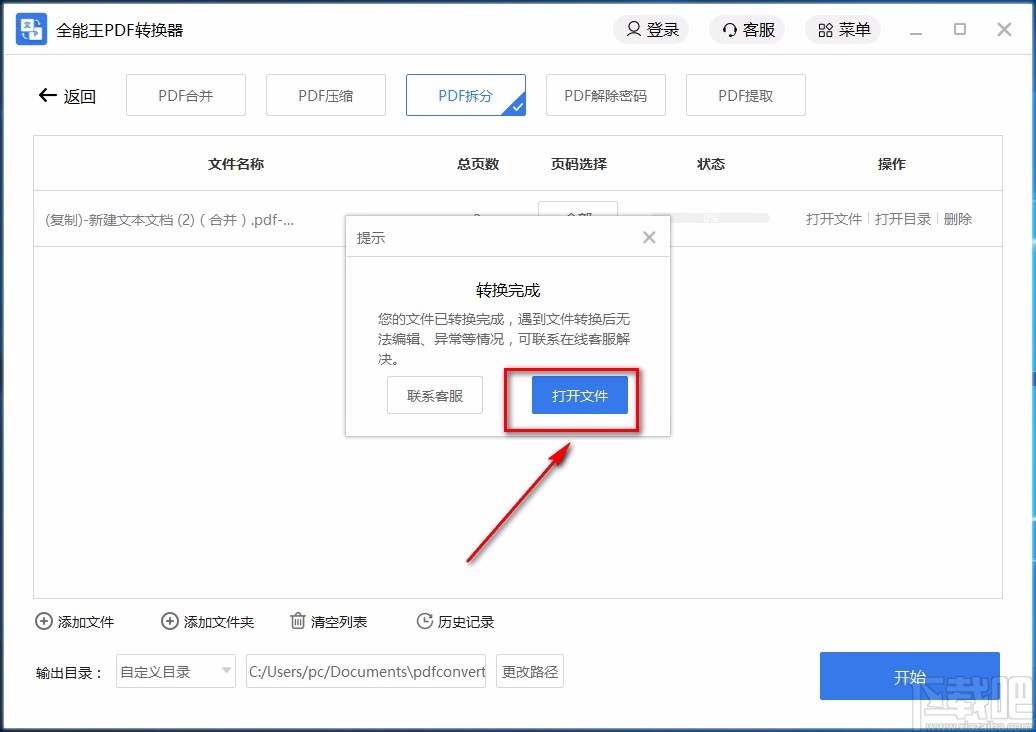Click the 清空列表 trash icon

[298, 621]
